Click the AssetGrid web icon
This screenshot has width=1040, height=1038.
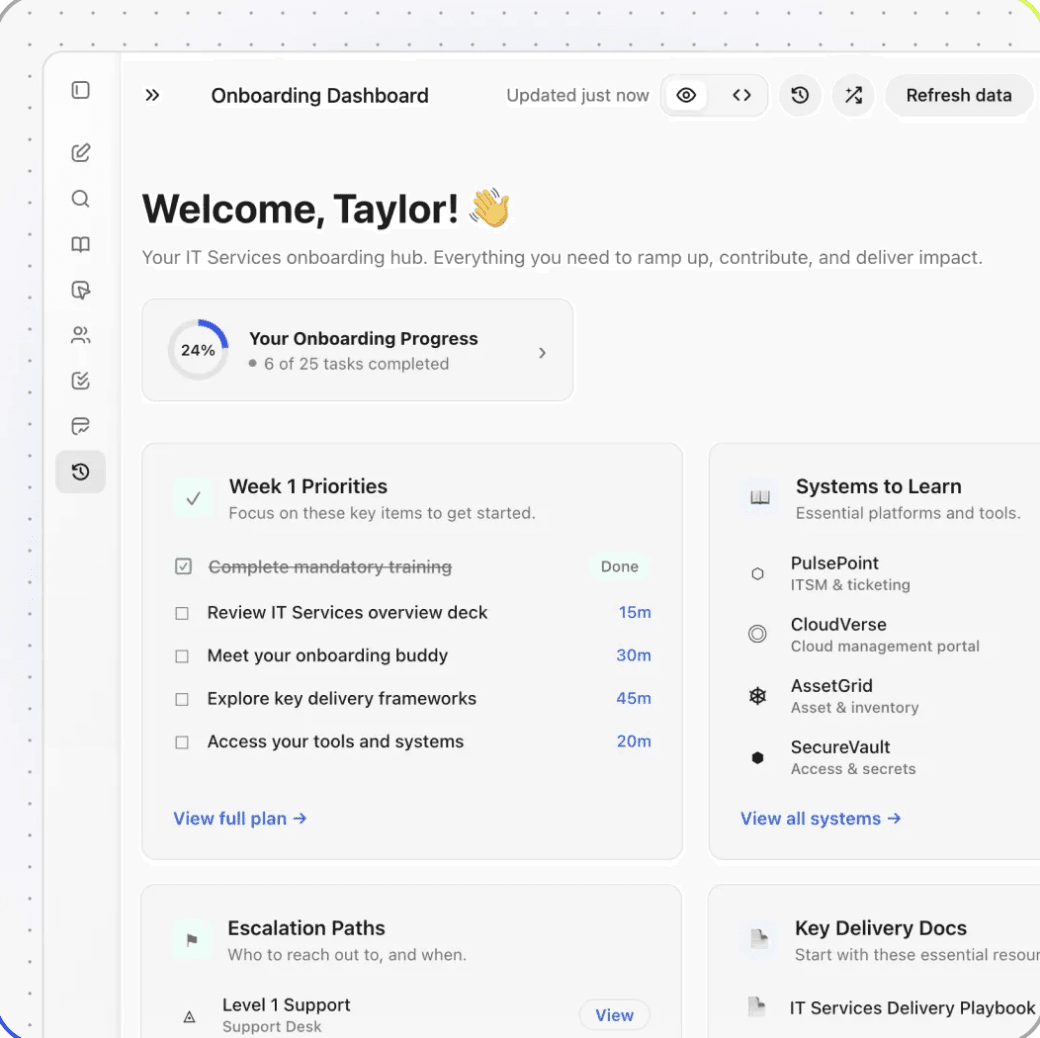pyautogui.click(x=757, y=696)
